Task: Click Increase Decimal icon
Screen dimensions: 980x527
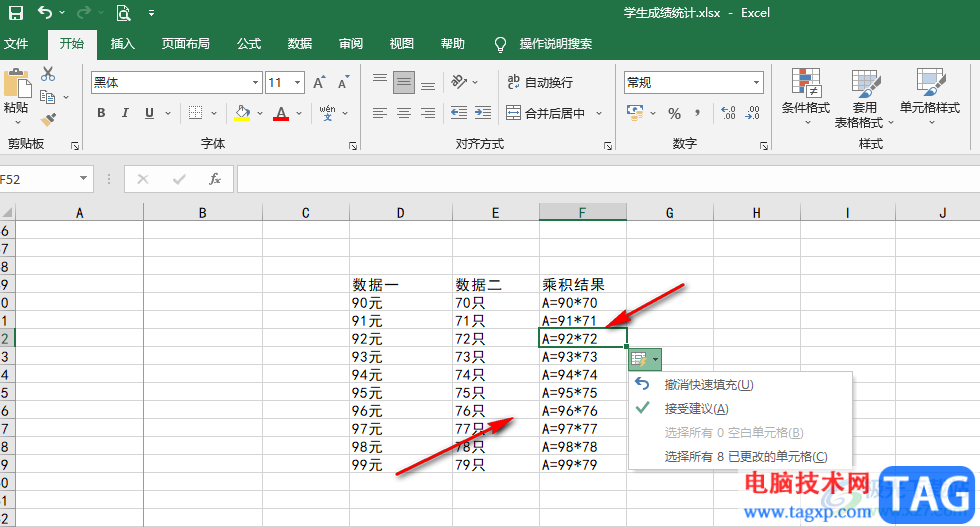Action: (x=728, y=113)
